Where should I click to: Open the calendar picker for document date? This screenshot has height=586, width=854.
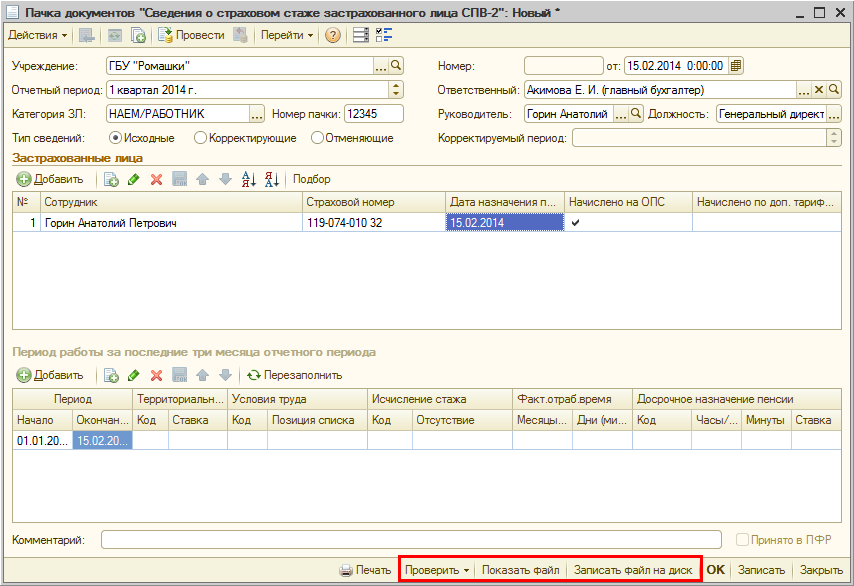pos(736,66)
